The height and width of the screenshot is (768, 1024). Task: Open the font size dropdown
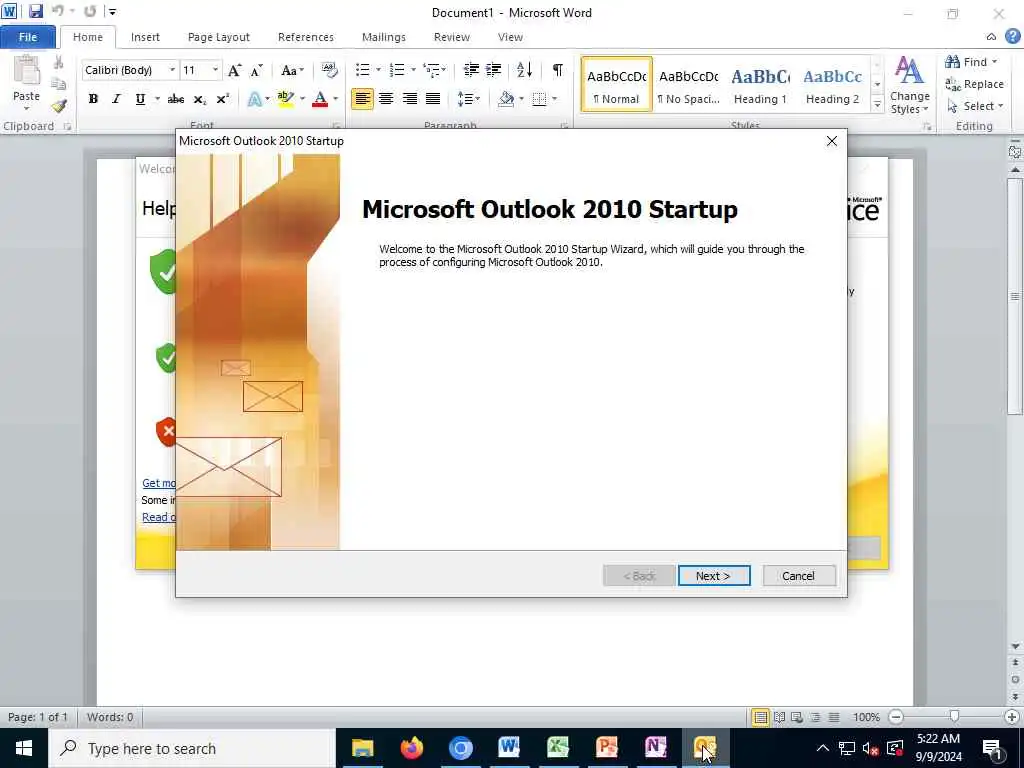click(215, 70)
